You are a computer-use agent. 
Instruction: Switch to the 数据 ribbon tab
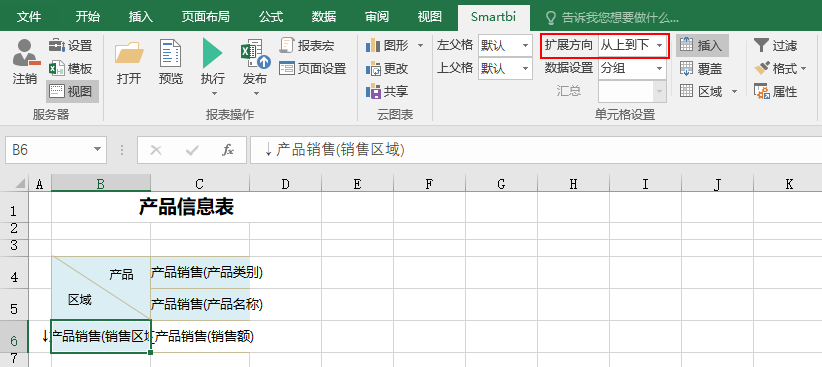point(323,17)
